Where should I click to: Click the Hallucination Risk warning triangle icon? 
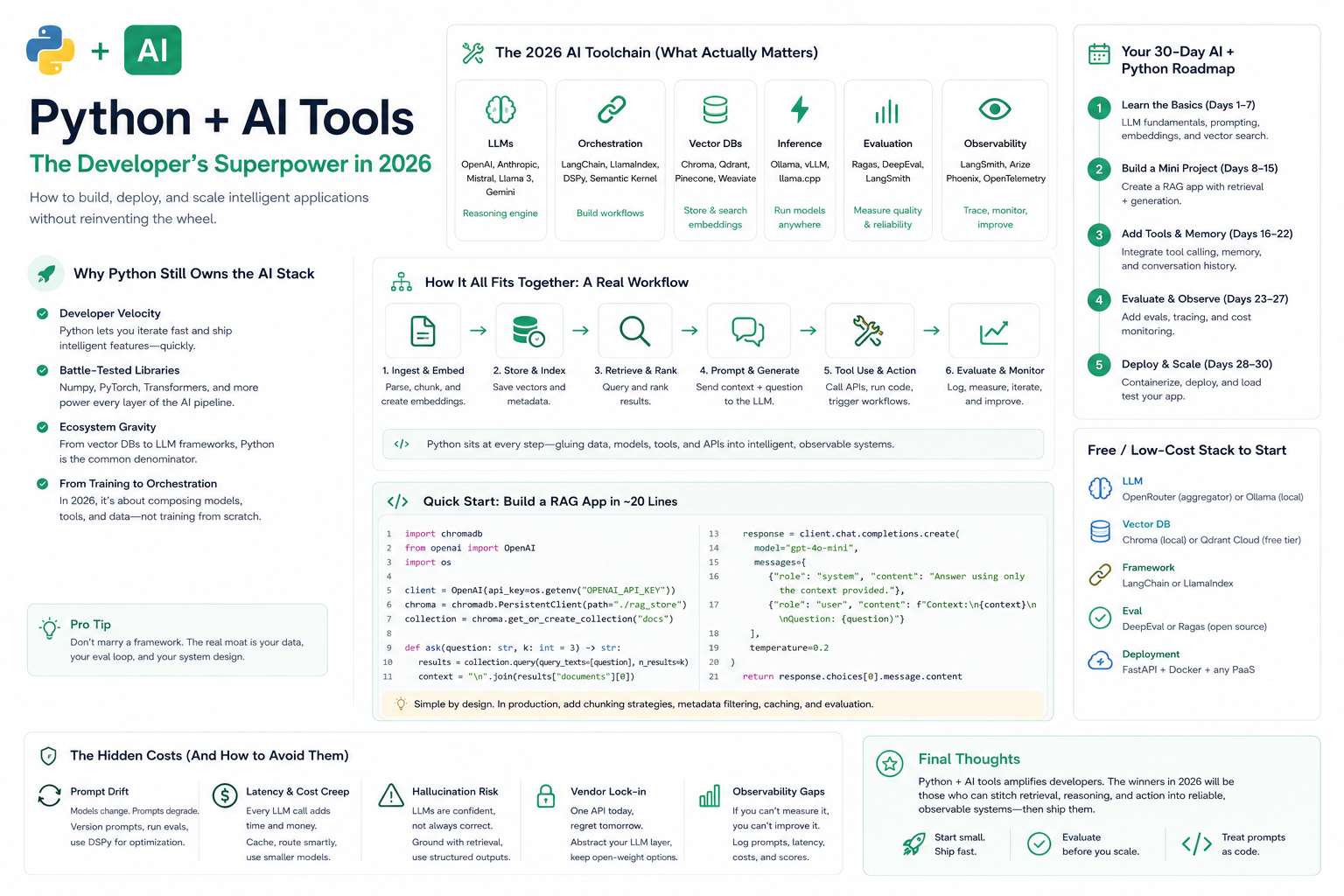point(390,795)
